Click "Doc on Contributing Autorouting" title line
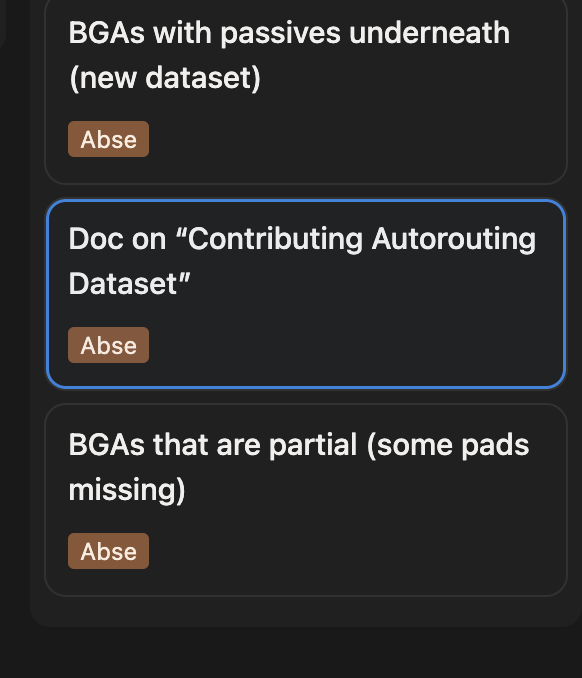The image size is (582, 678). pyautogui.click(x=302, y=239)
